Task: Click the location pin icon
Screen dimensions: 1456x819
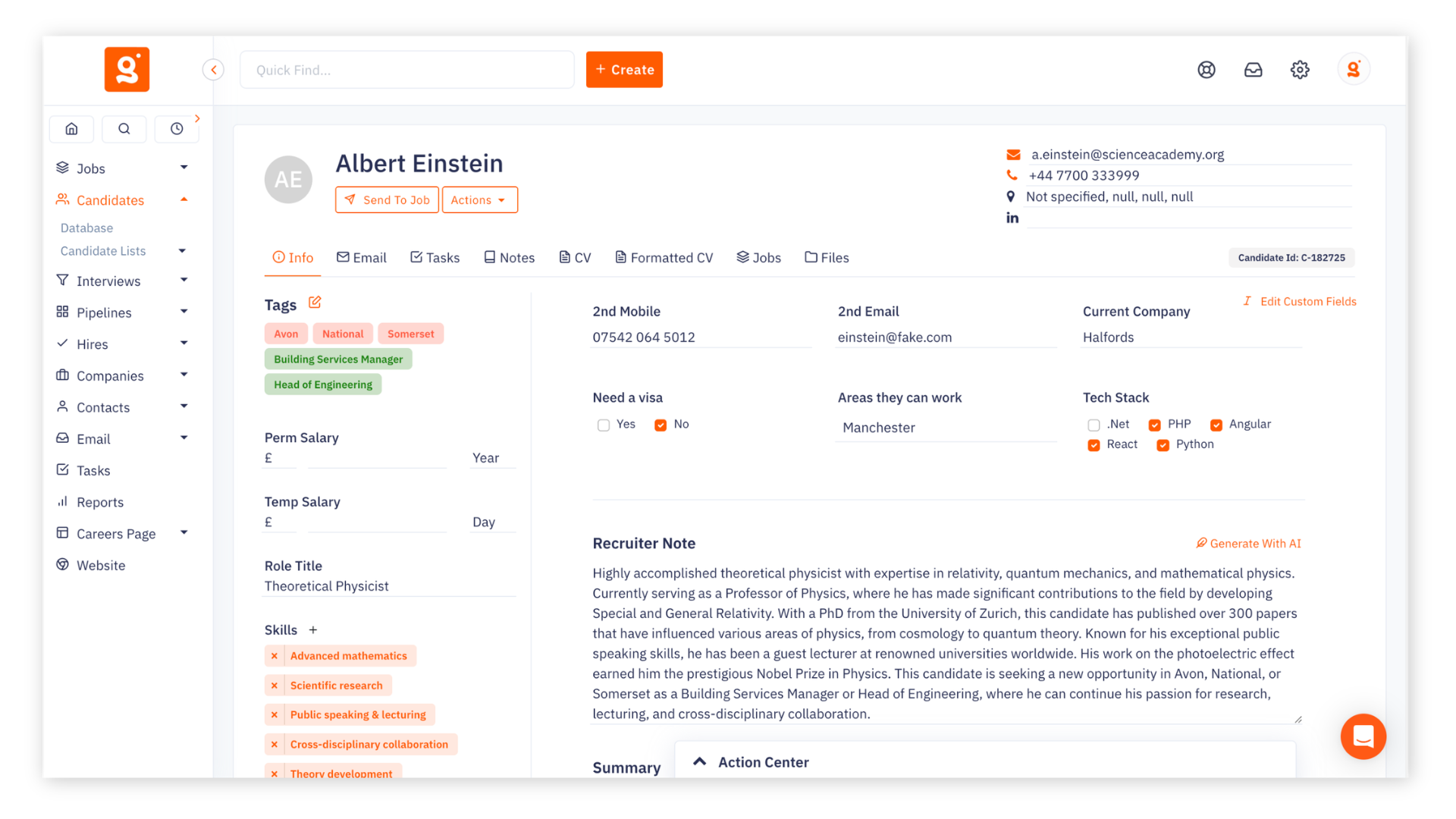Action: tap(1010, 196)
